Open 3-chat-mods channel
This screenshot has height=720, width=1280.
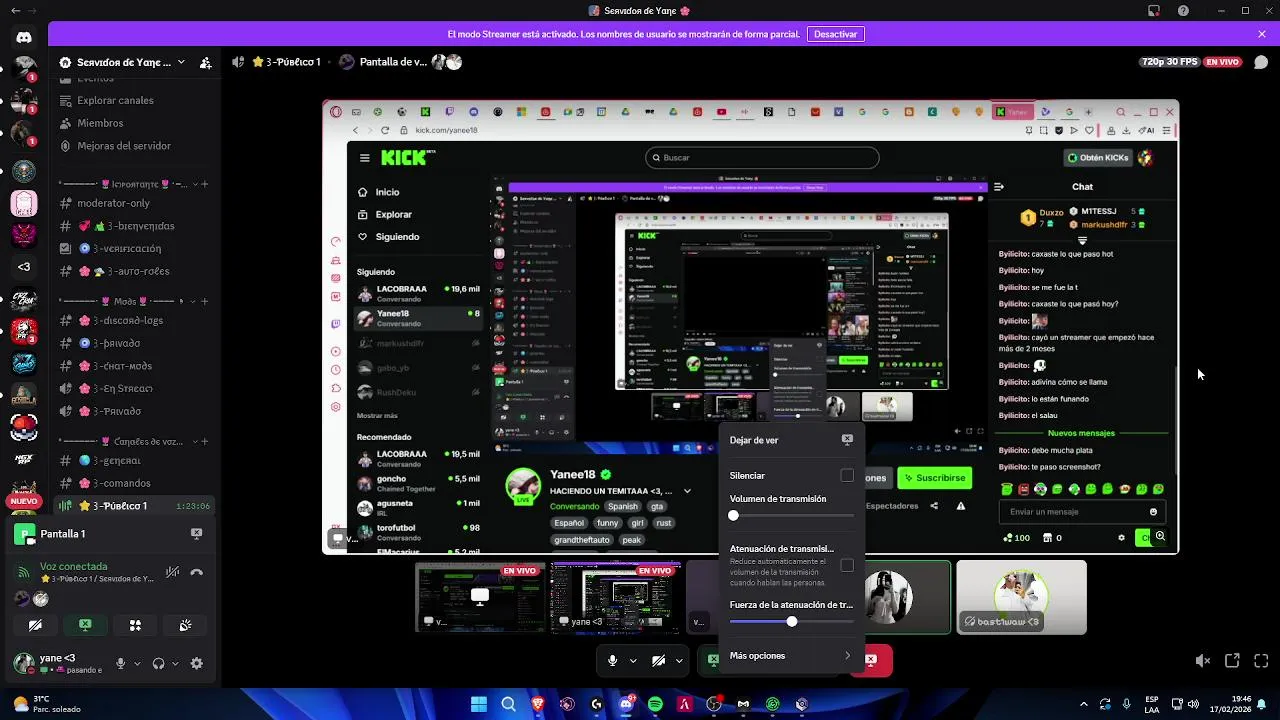(135, 365)
